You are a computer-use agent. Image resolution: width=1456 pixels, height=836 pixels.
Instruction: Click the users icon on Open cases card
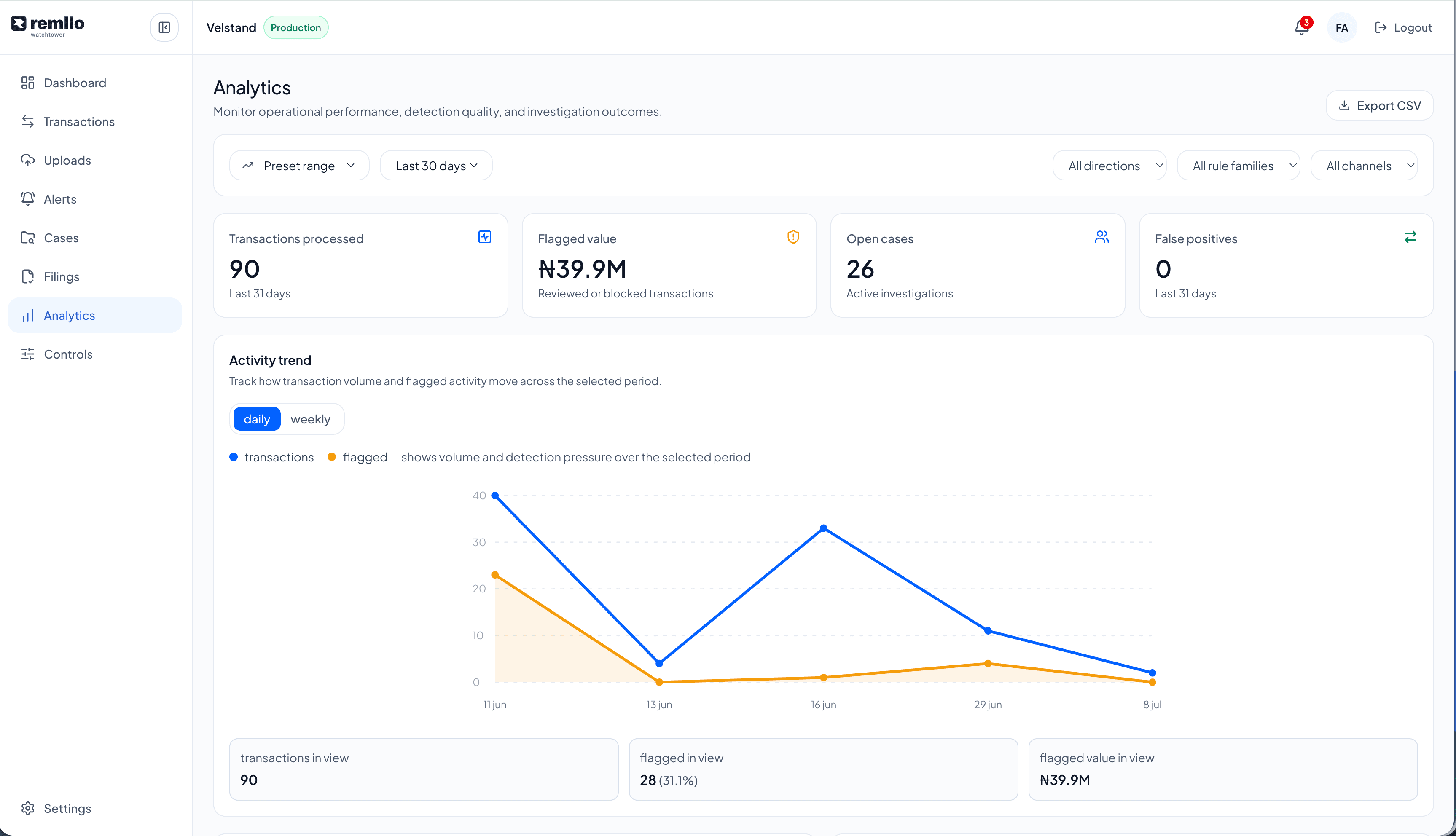1101,236
